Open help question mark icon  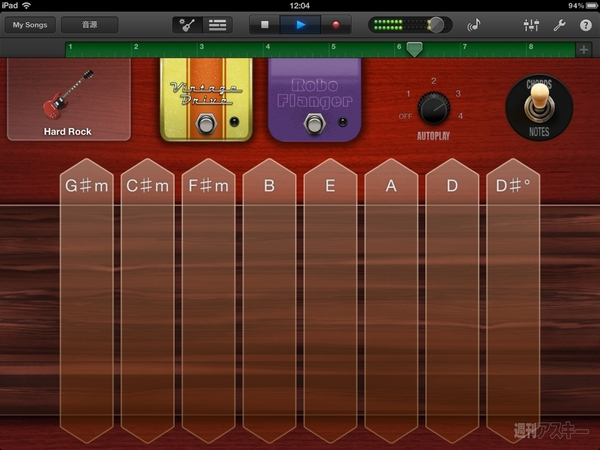click(585, 25)
